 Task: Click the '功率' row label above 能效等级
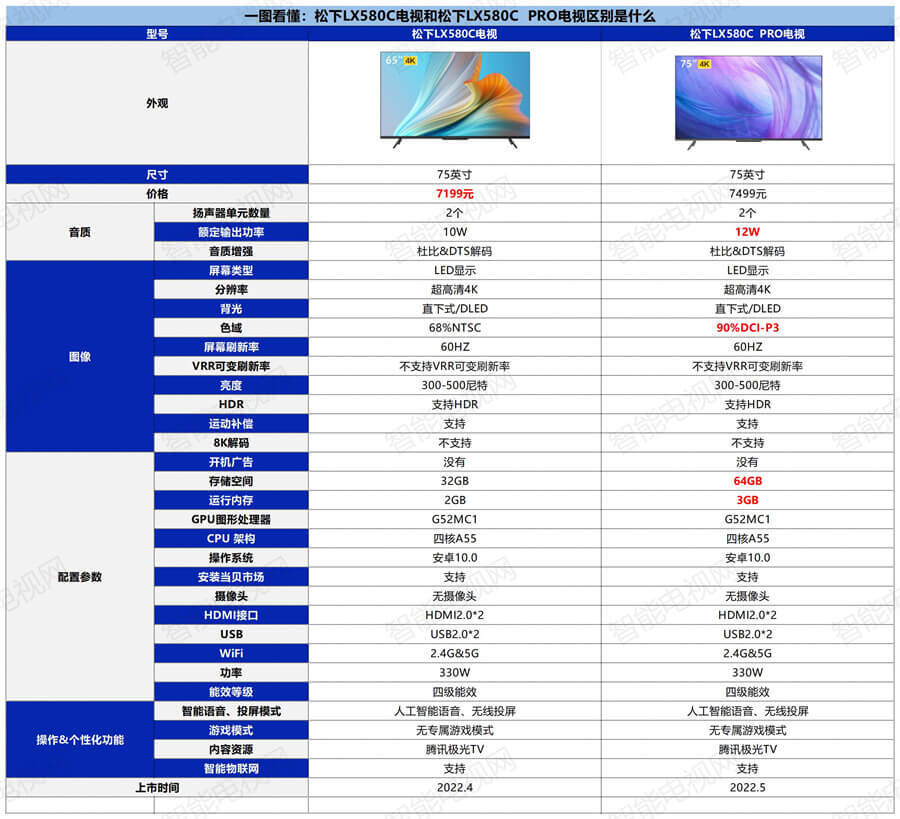[231, 672]
